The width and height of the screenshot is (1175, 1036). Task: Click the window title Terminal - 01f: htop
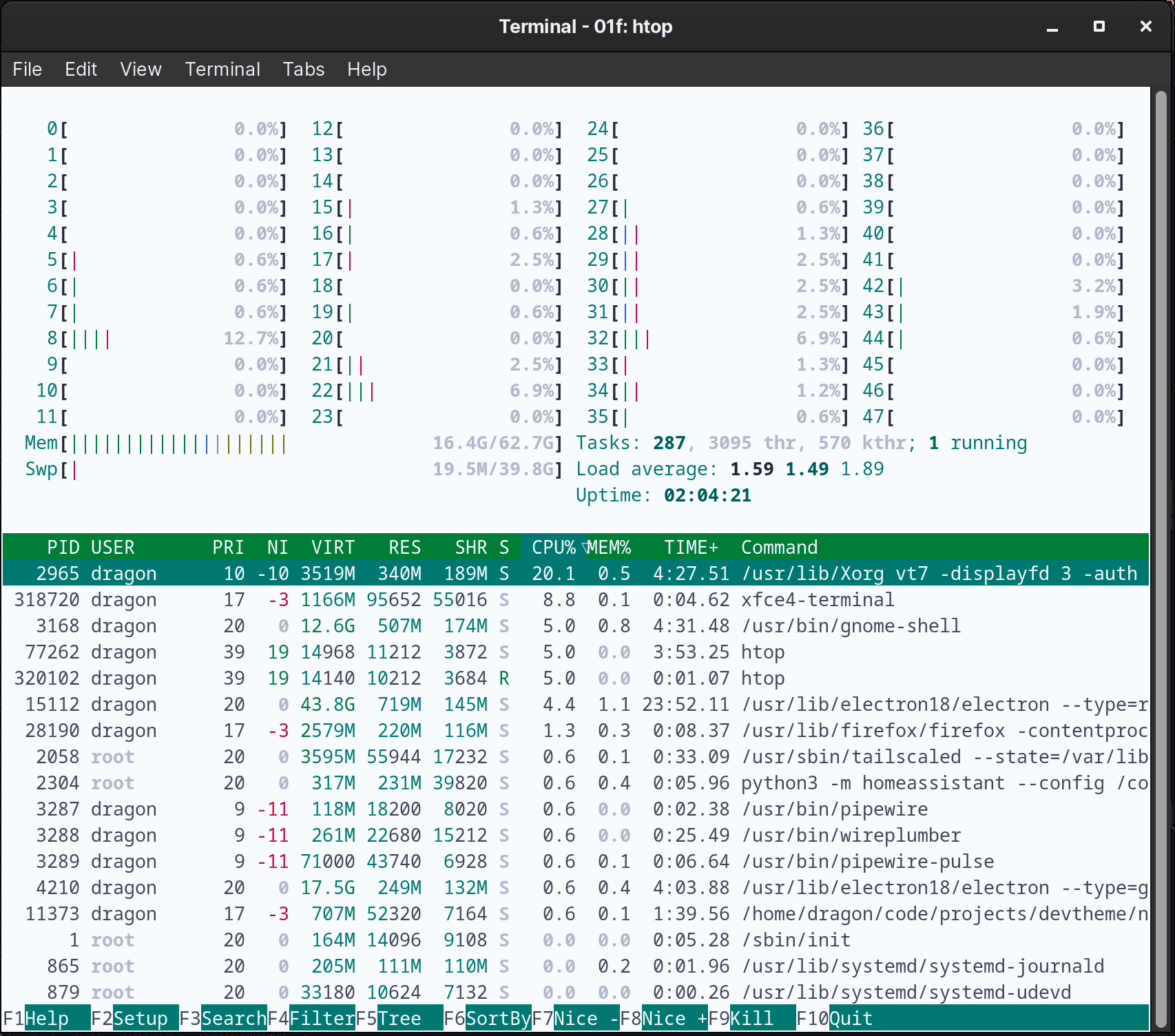[585, 27]
